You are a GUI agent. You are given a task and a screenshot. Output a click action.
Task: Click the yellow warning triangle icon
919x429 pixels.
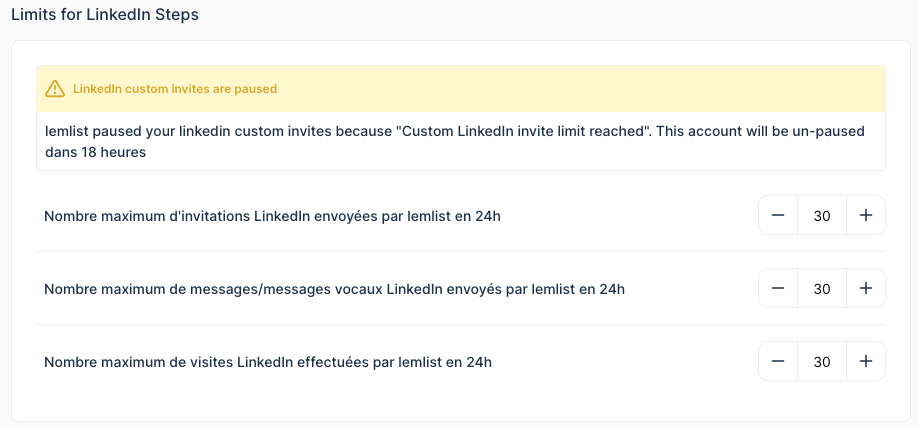55,88
